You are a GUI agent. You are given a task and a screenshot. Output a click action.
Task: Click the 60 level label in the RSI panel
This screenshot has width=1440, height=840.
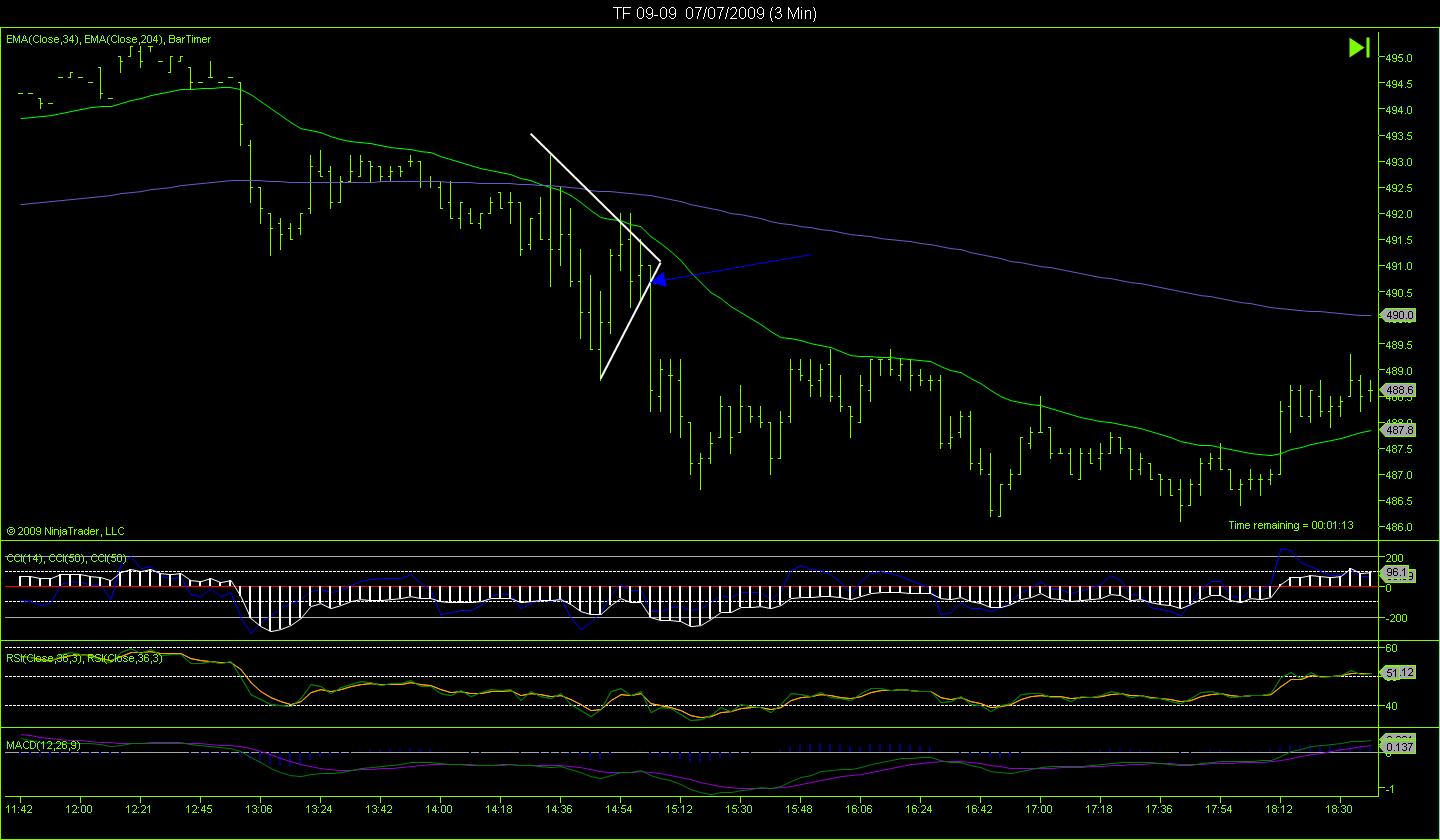tap(1391, 648)
